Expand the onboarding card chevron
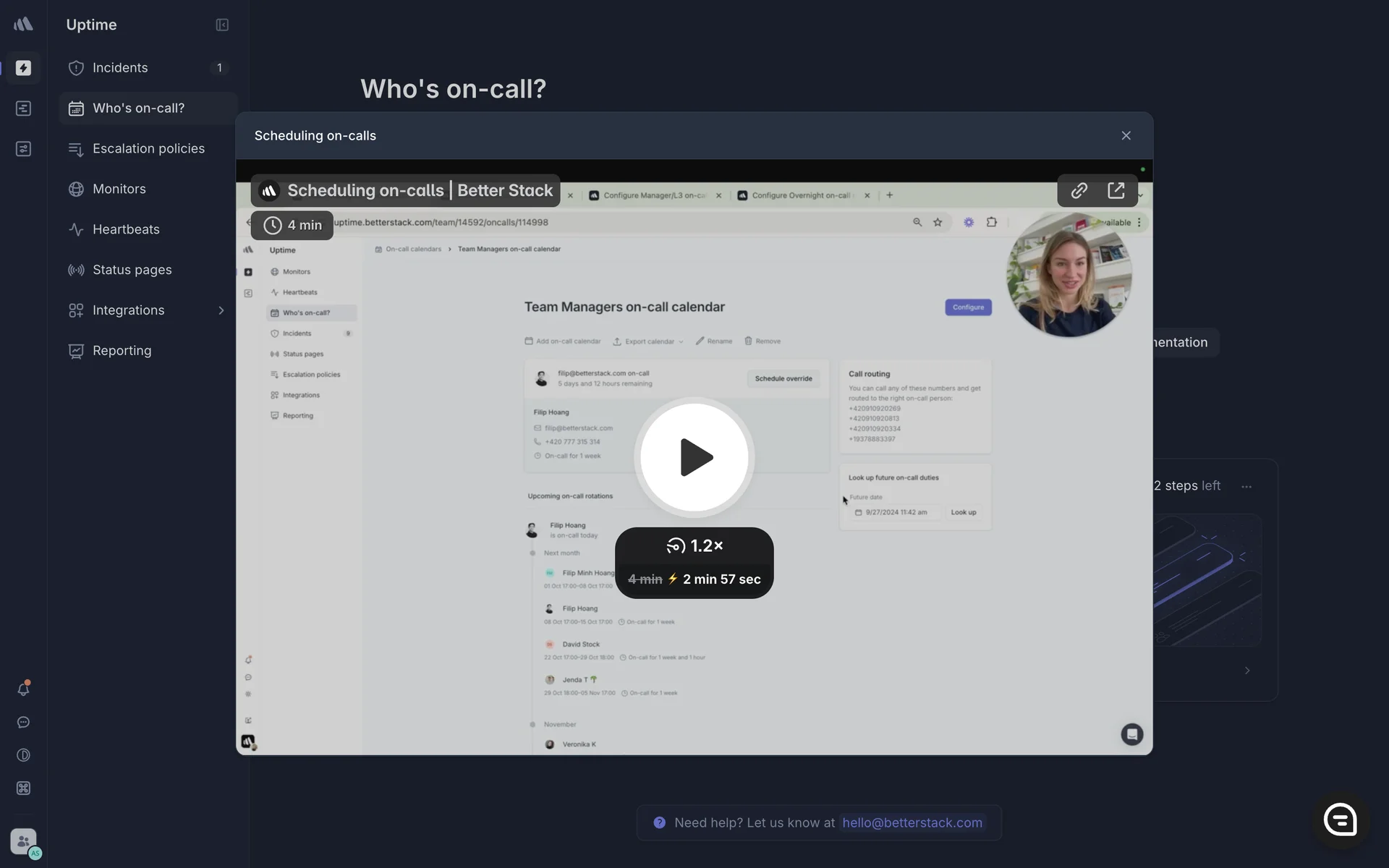 [1247, 671]
